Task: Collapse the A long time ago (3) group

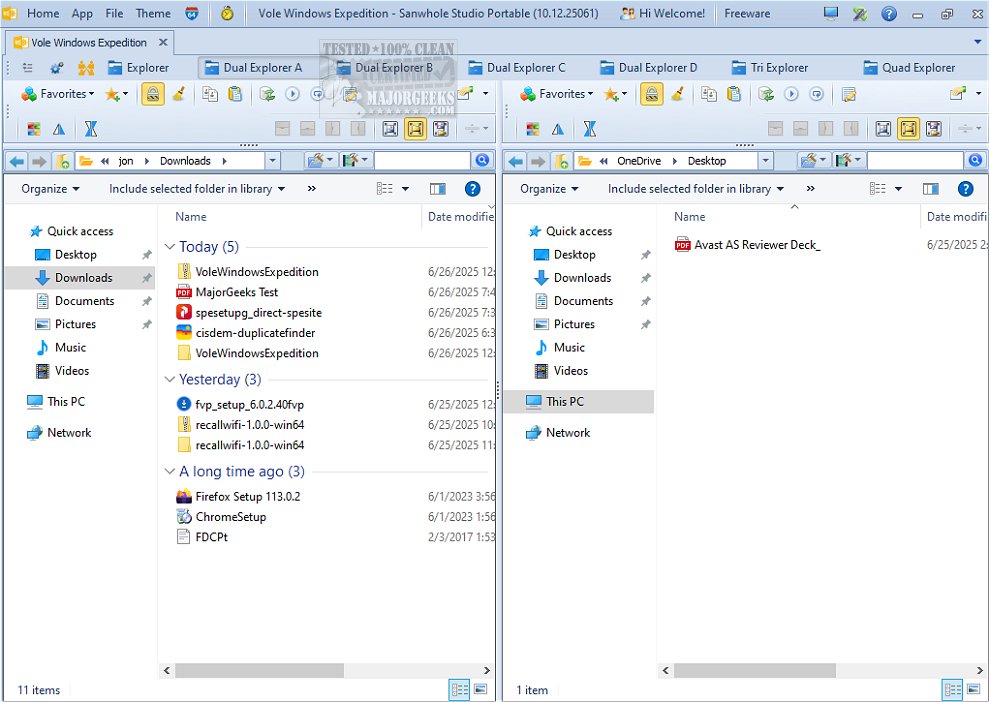Action: pos(169,471)
